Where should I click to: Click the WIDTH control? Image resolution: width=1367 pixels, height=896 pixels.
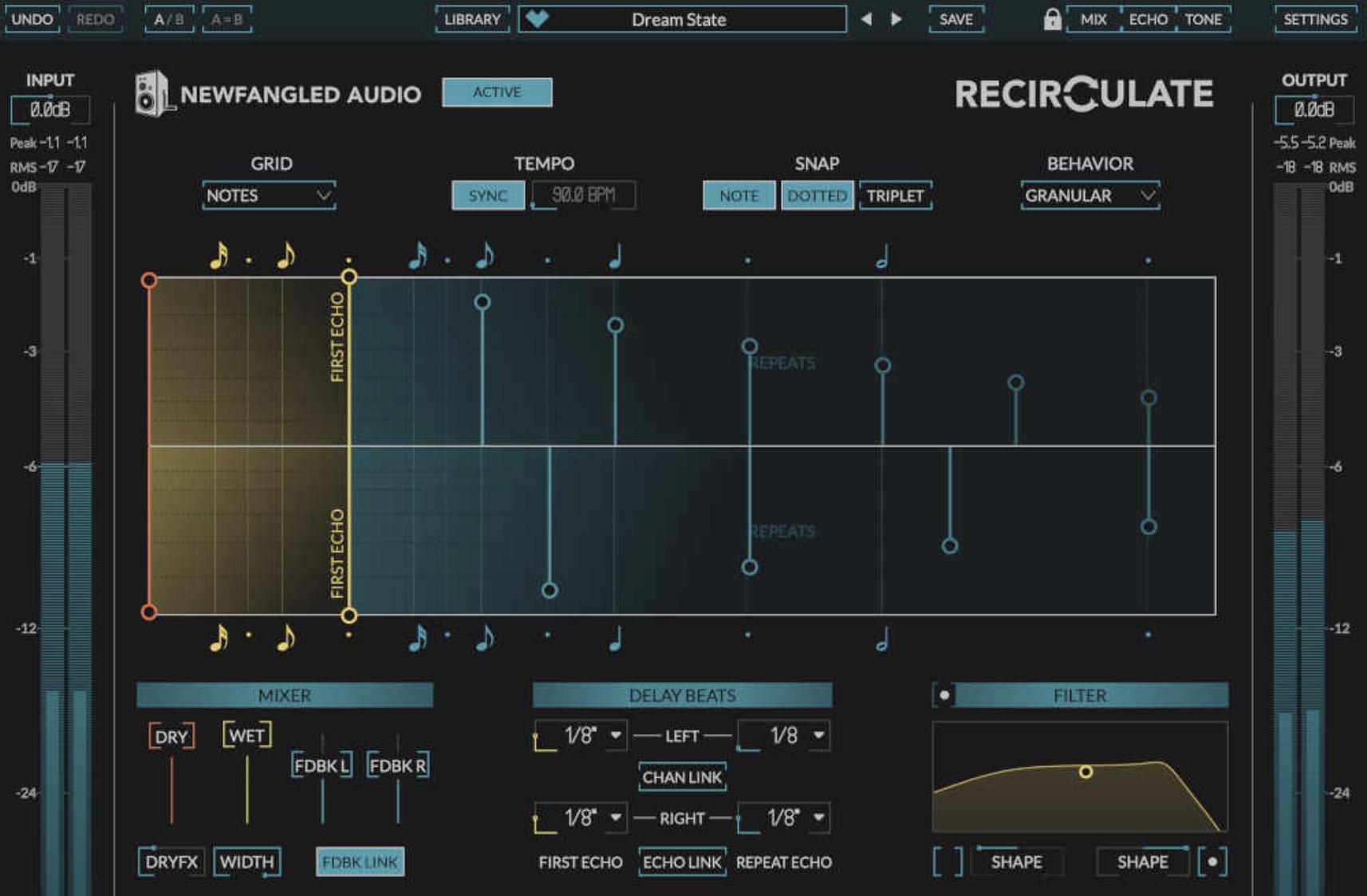246,862
